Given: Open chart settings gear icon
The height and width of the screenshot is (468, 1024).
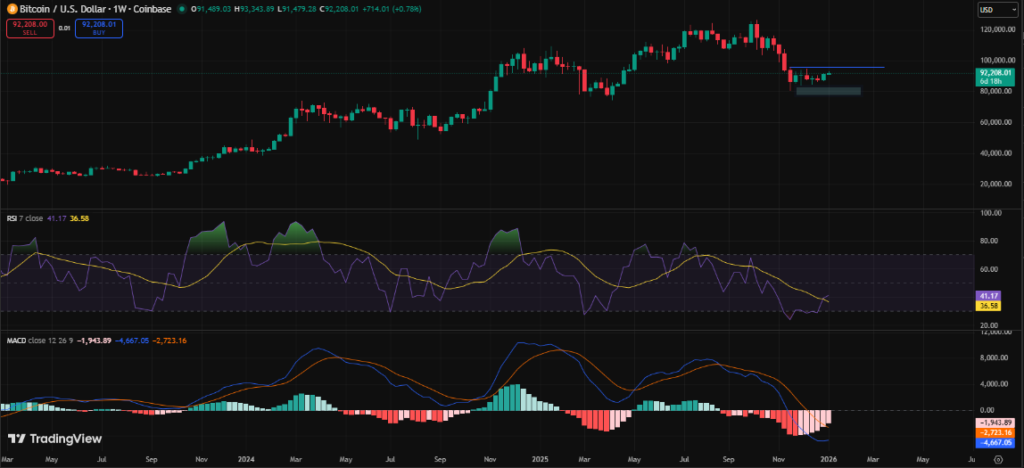Looking at the screenshot, I should (998, 459).
